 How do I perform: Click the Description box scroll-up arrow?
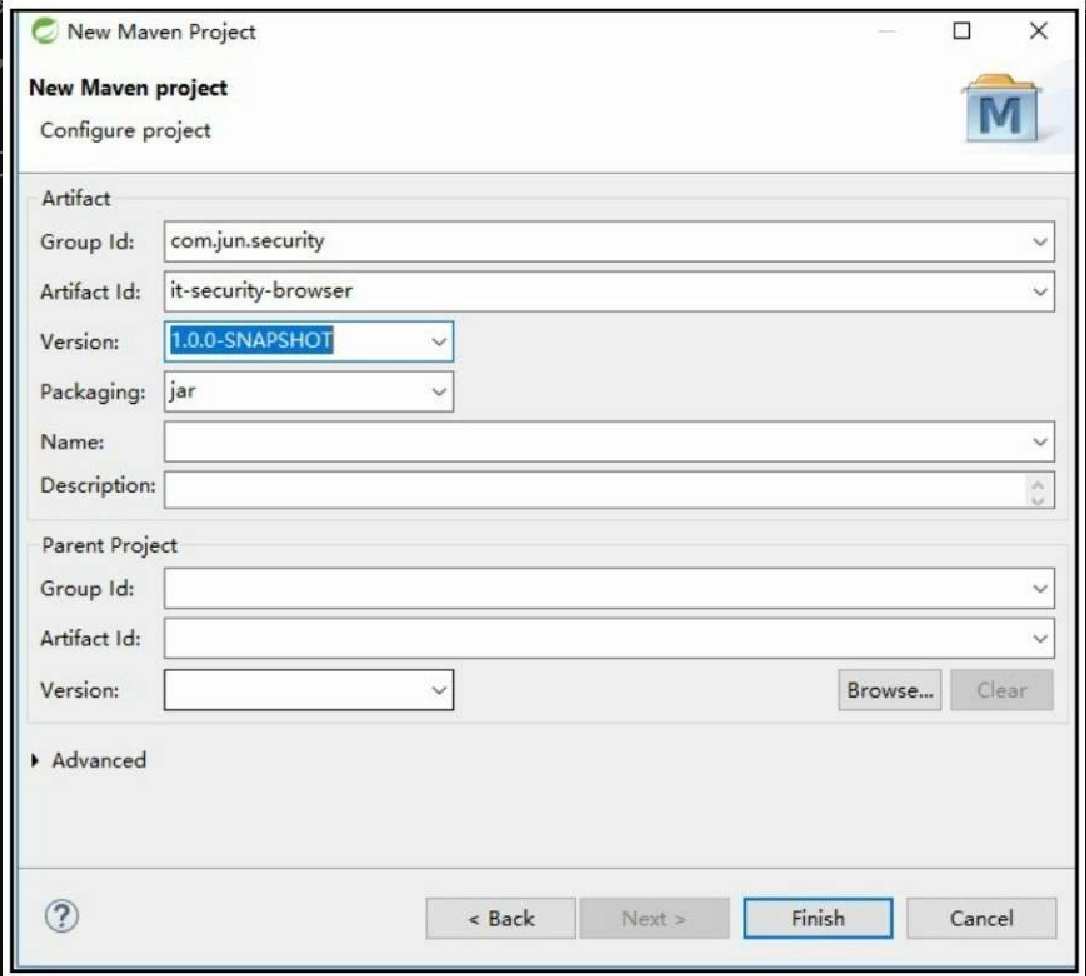tap(1038, 484)
